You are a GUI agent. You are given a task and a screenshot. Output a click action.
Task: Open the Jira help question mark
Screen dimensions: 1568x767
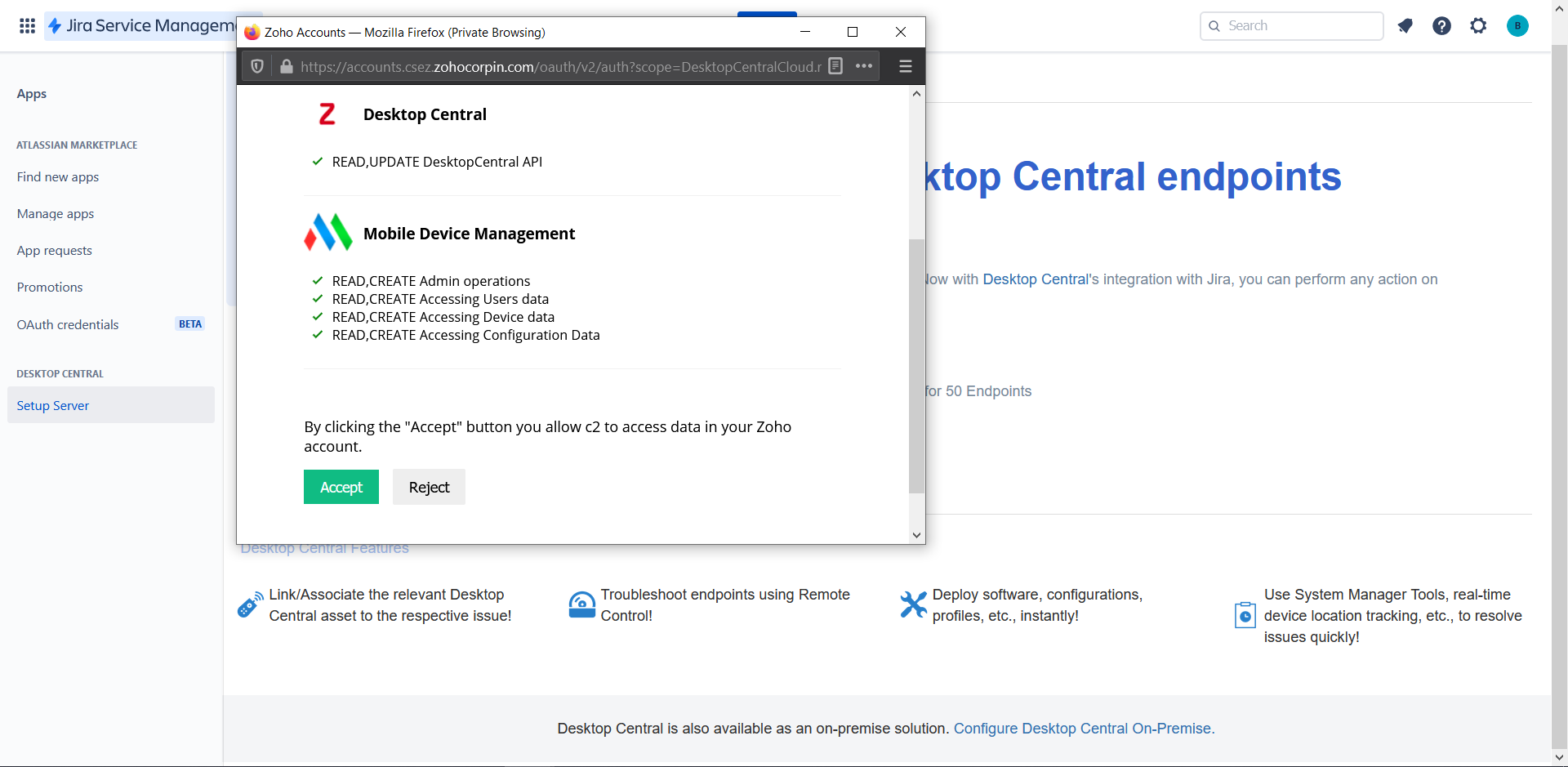[x=1441, y=26]
